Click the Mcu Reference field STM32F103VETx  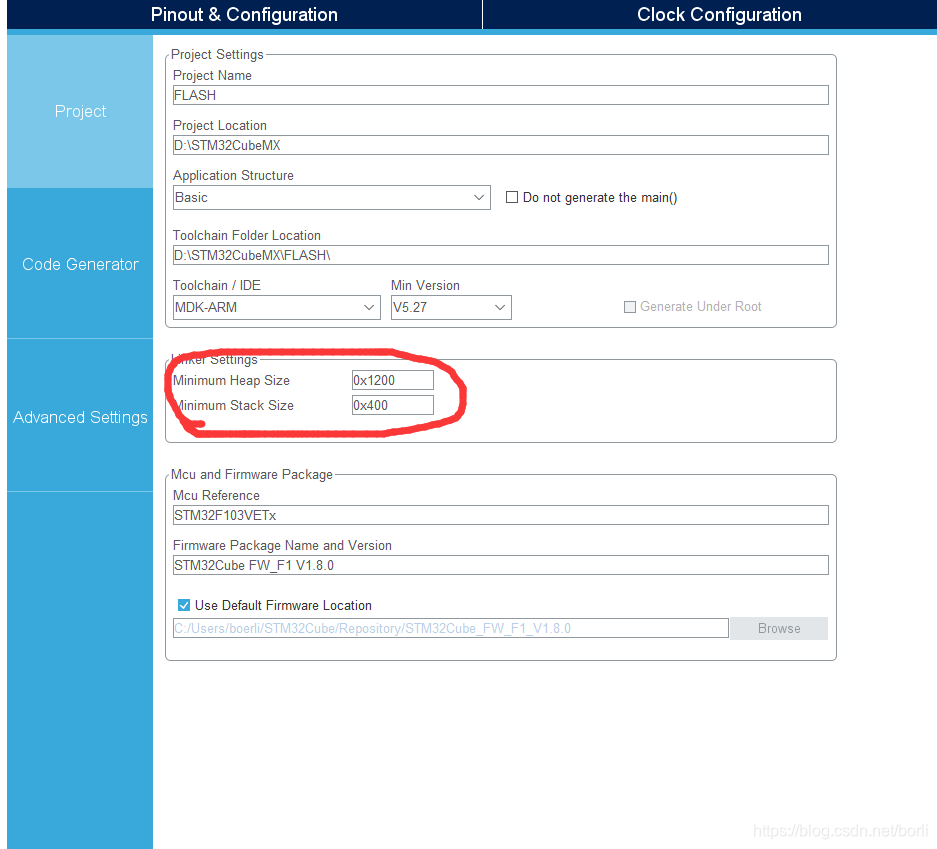(500, 515)
